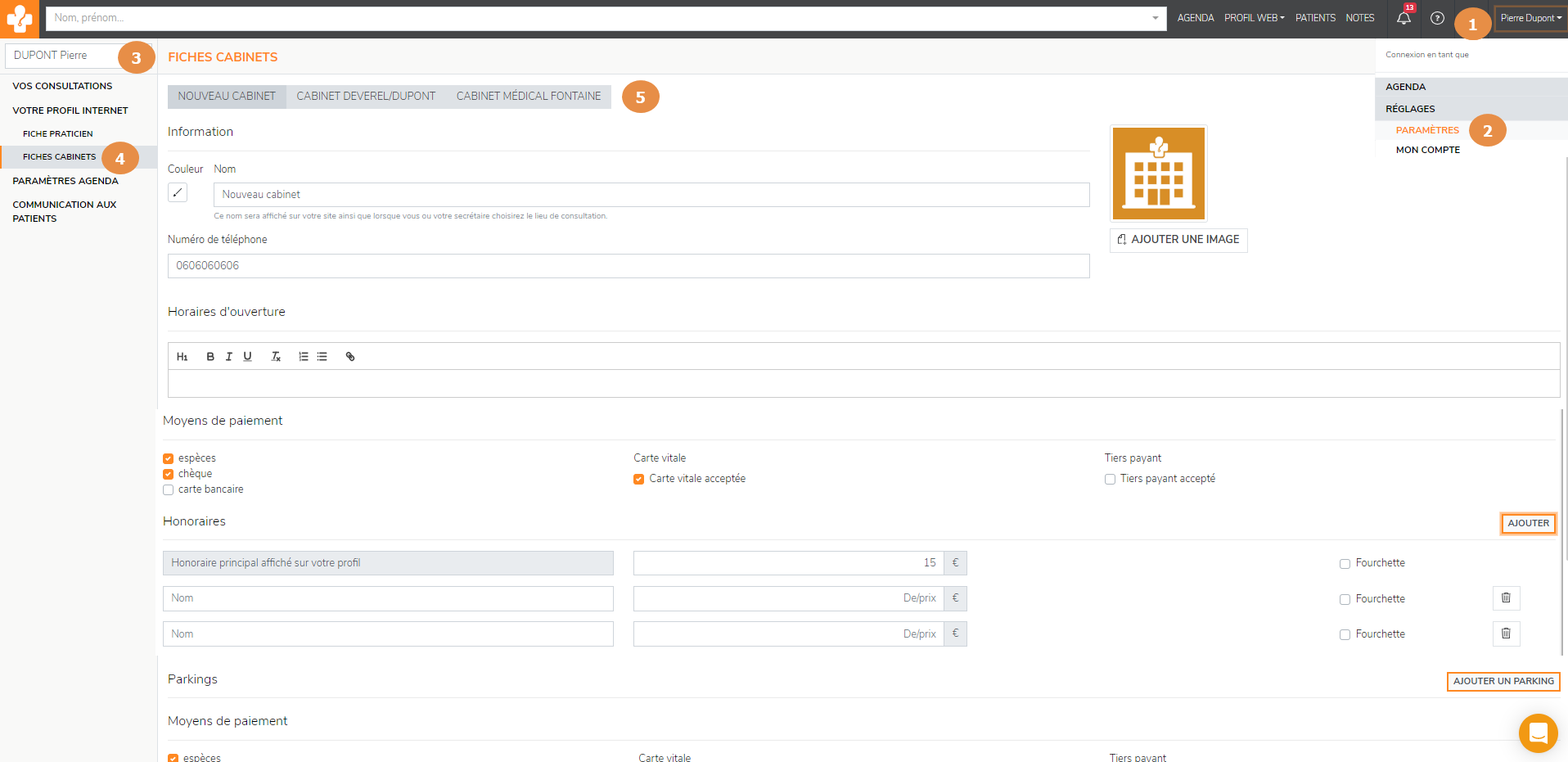Insert a link in opening hours editor
Viewport: 1568px width, 762px height.
click(x=350, y=357)
